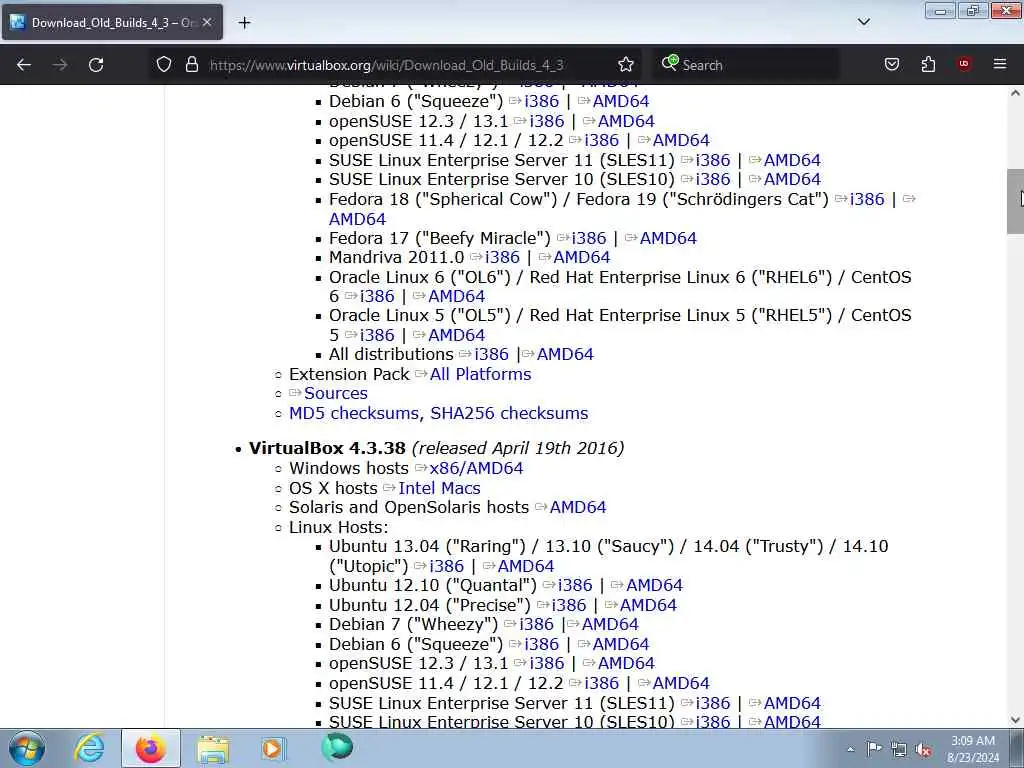Open Windows Explorer from the taskbar
The height and width of the screenshot is (768, 1024).
click(213, 748)
